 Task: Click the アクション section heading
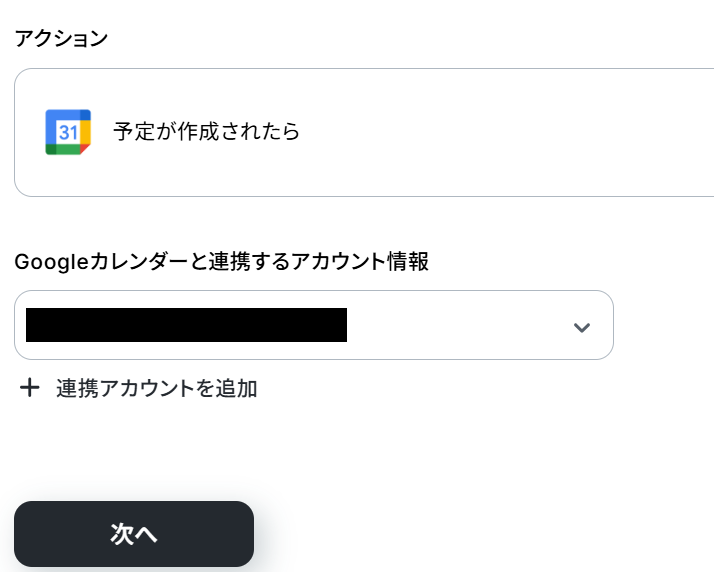click(x=60, y=38)
